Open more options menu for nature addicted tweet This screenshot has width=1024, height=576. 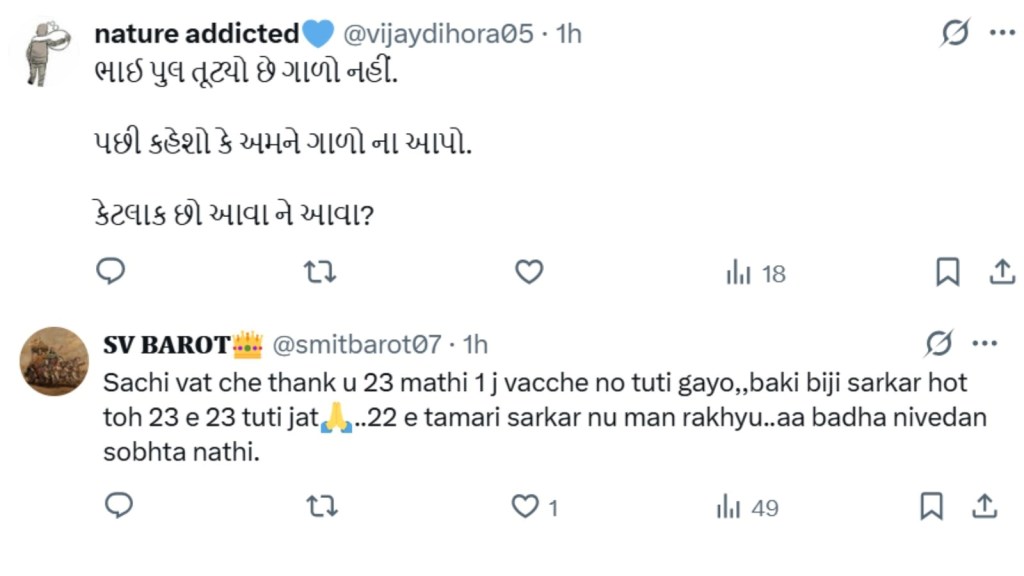pos(1002,34)
